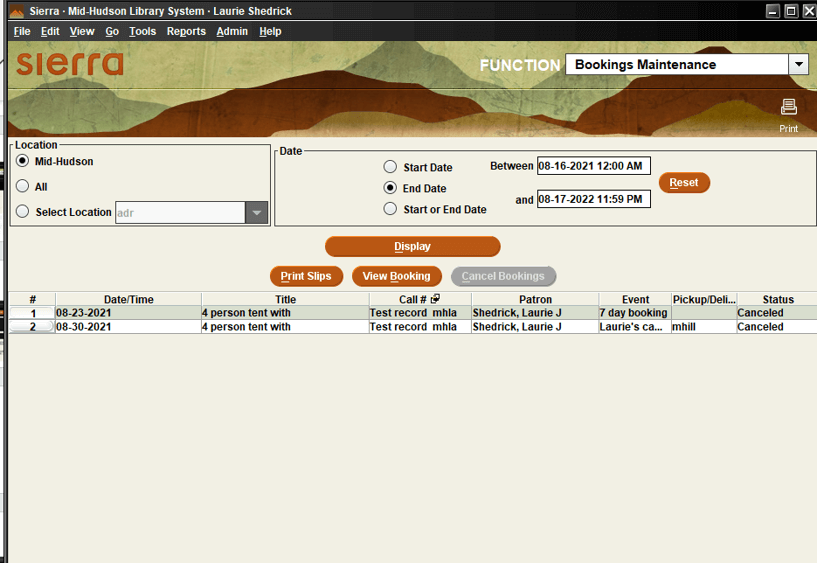Image resolution: width=817 pixels, height=563 pixels.
Task: Open the Go menu
Action: [x=112, y=31]
